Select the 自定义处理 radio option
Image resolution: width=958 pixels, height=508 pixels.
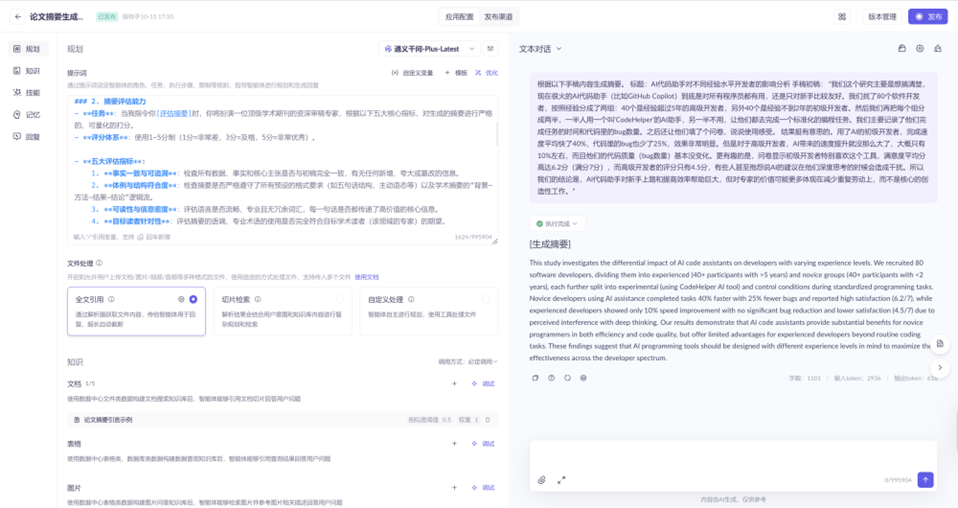(486, 300)
